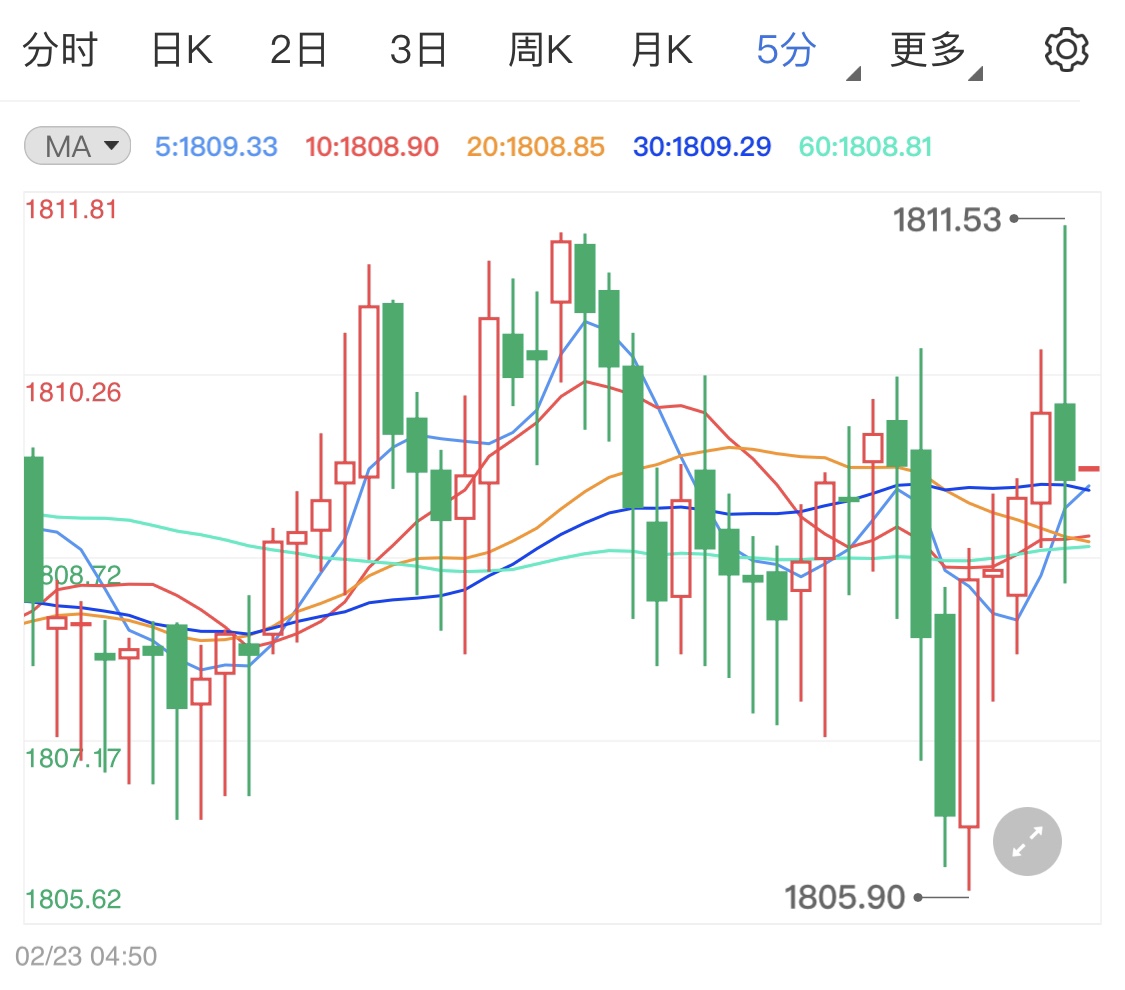This screenshot has width=1125, height=990.
Task: Expand chart to fullscreen
Action: click(x=1027, y=841)
